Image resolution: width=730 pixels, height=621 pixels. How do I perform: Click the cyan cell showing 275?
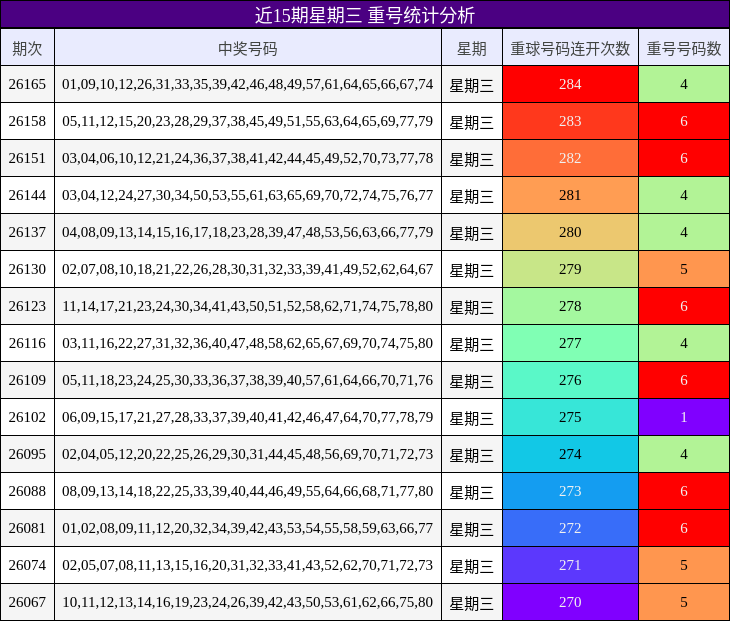tap(570, 417)
